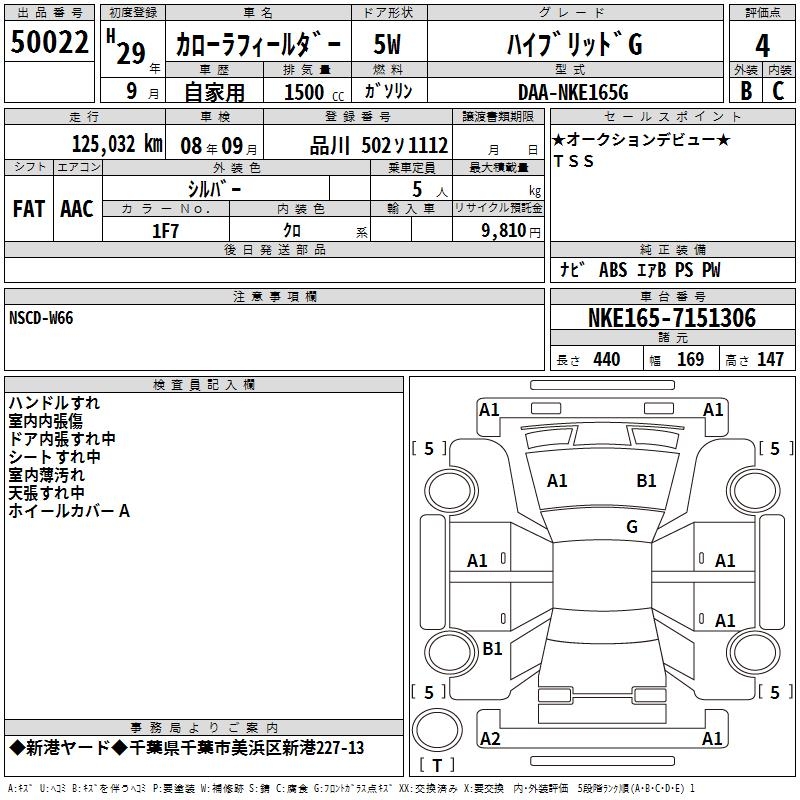The width and height of the screenshot is (800, 800).
Task: Select the car name カローラフィールダー
Action: tap(258, 45)
